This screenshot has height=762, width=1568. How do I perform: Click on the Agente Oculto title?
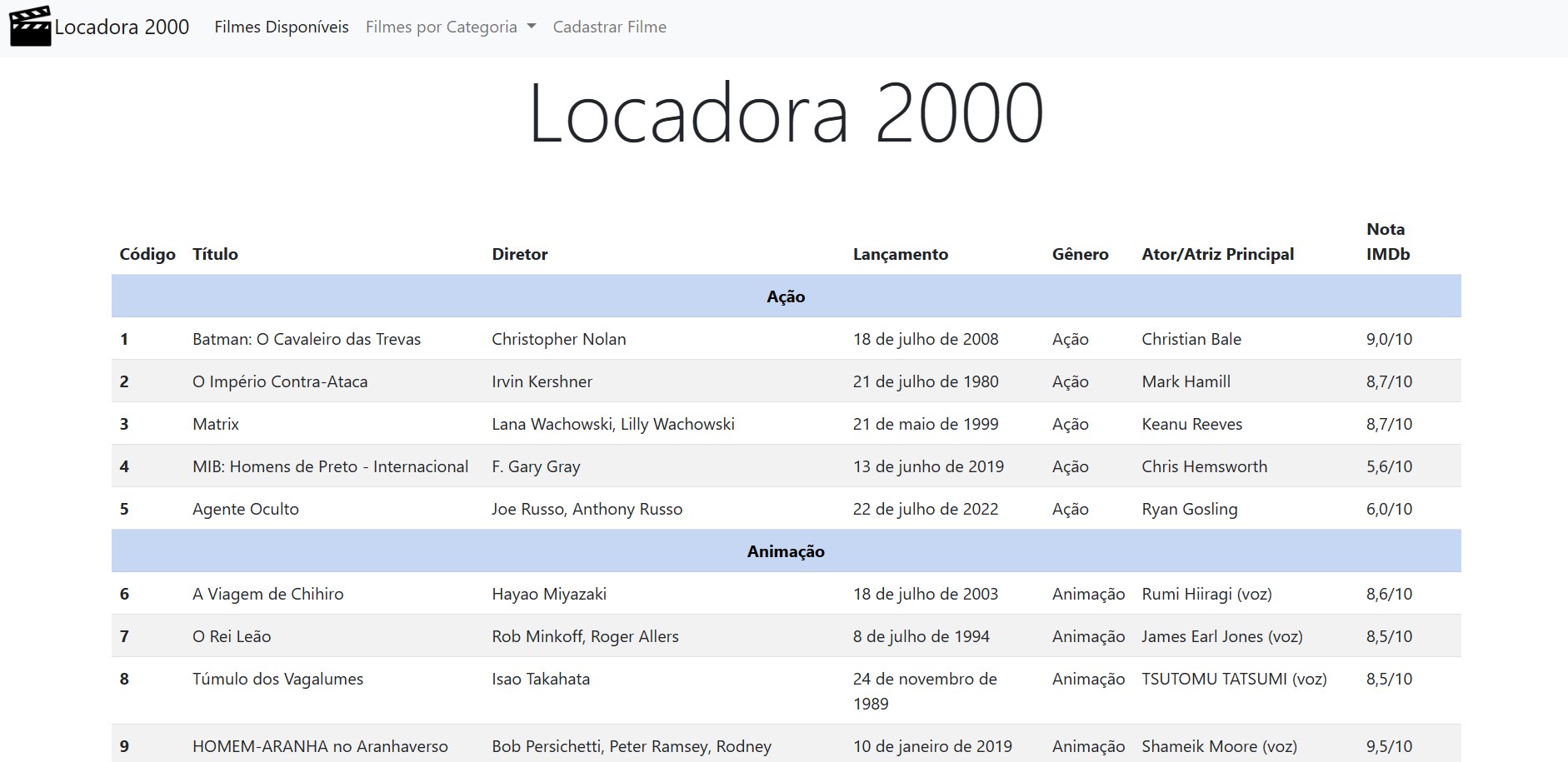tap(245, 509)
